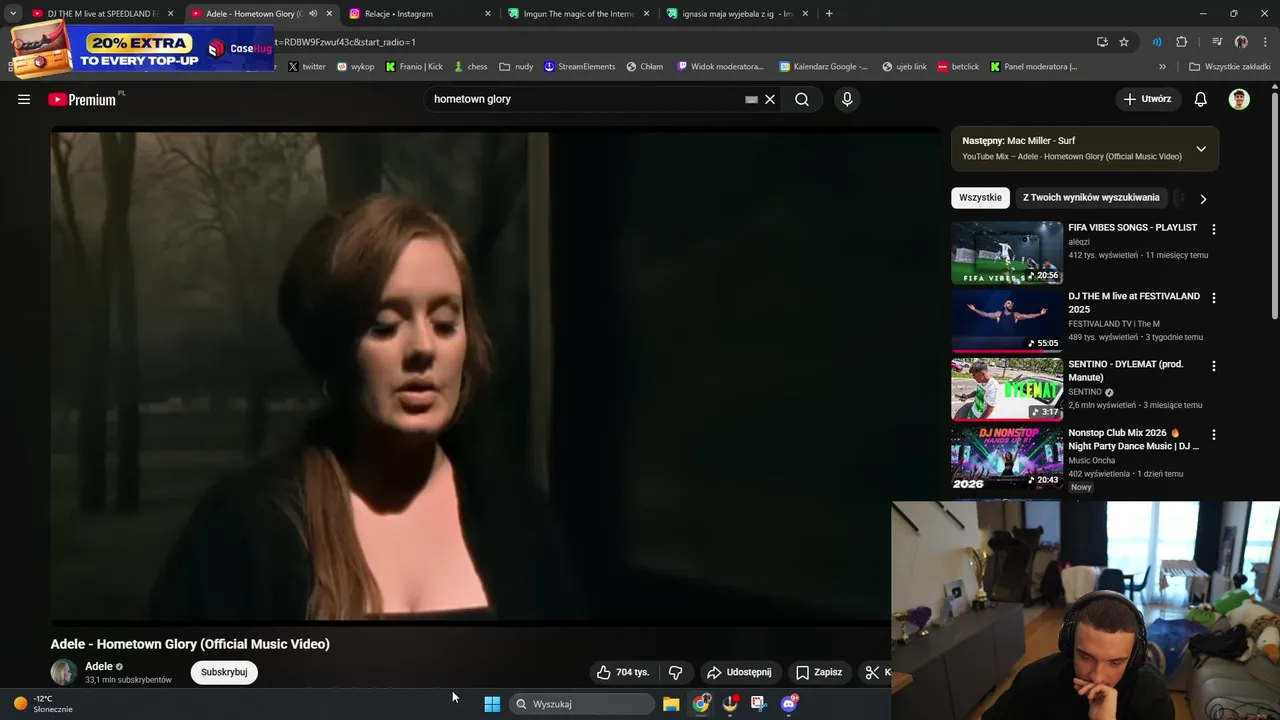Like the video with 704 tys. thumbs up

[623, 672]
